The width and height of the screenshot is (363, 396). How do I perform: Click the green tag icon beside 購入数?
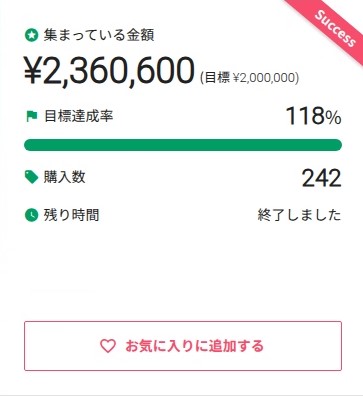coord(32,177)
